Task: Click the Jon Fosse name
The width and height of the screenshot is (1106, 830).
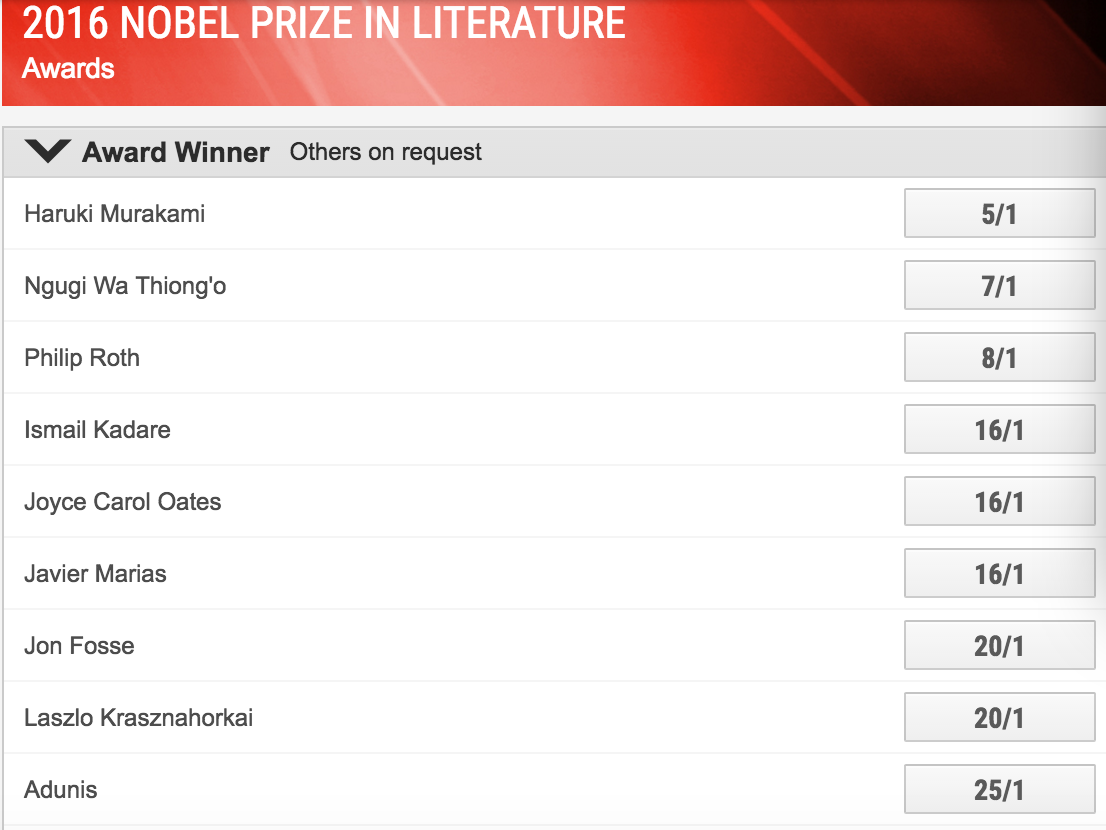Action: tap(79, 646)
